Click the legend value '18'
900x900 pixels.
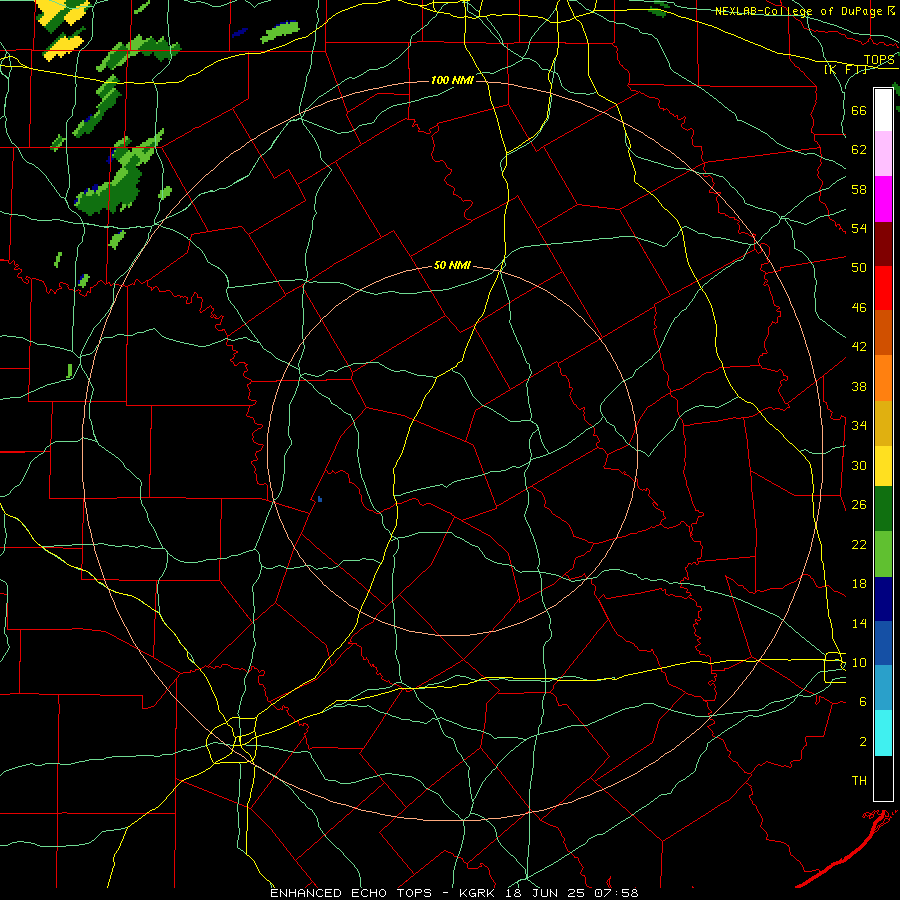click(x=859, y=584)
